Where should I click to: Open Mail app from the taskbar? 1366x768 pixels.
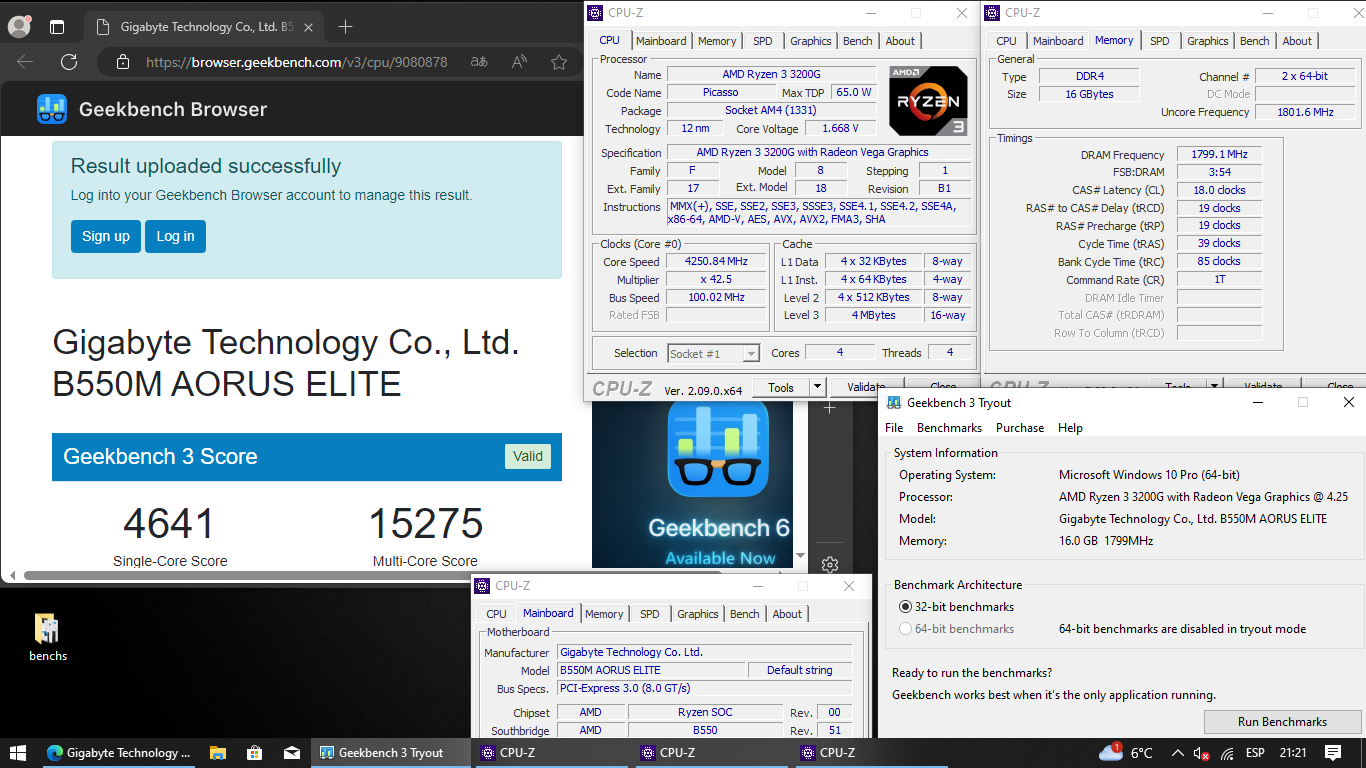click(x=291, y=753)
